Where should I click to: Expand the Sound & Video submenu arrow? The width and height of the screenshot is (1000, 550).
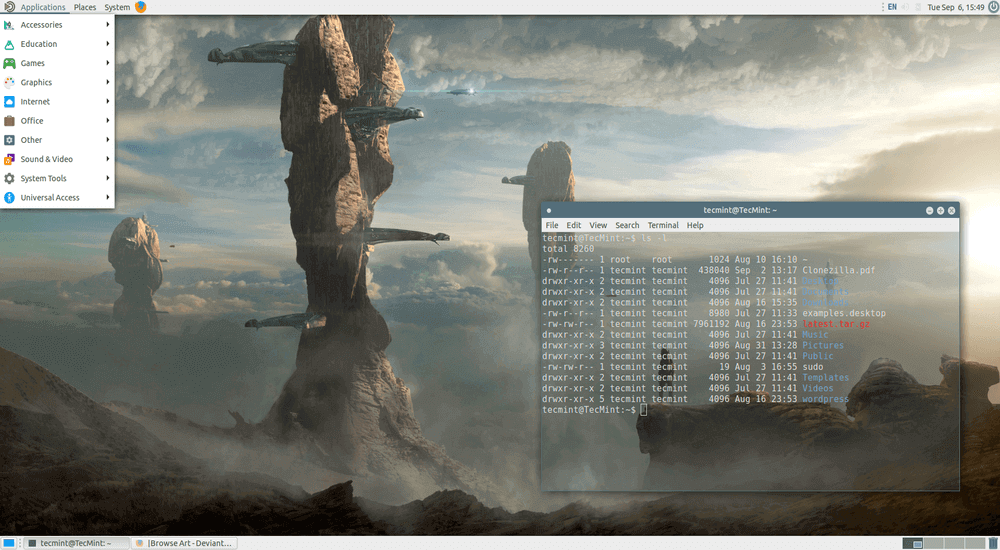108,159
